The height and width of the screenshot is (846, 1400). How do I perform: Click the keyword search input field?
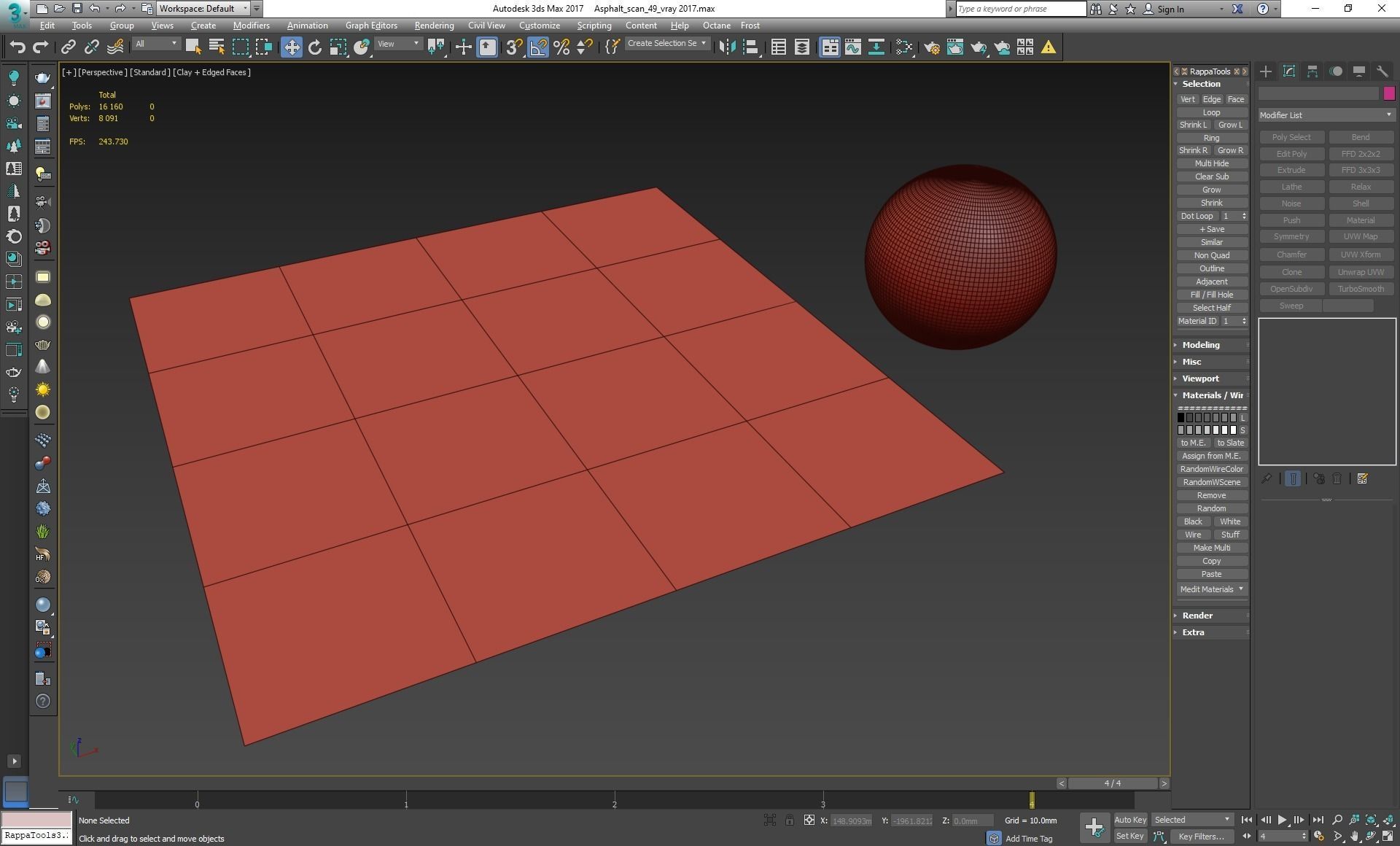(x=1020, y=9)
